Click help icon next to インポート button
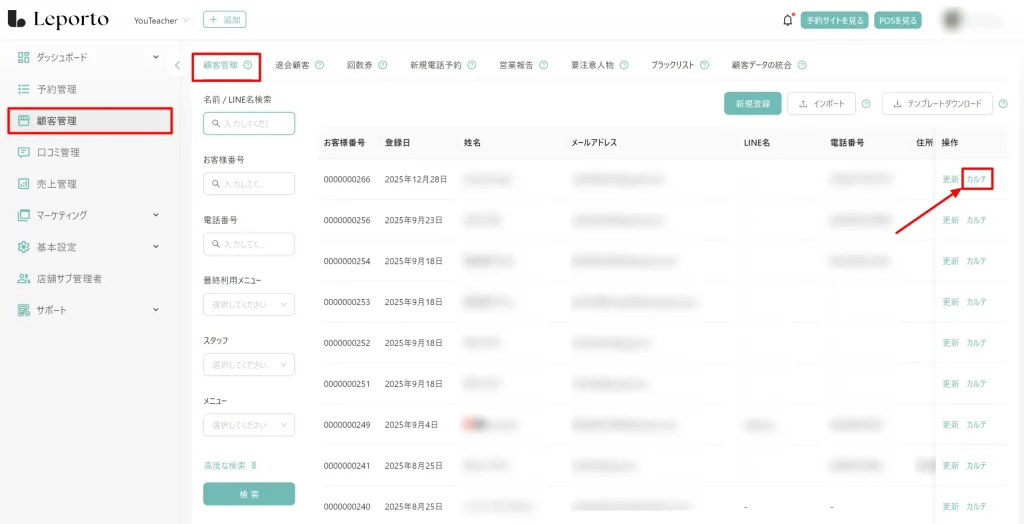 866,103
